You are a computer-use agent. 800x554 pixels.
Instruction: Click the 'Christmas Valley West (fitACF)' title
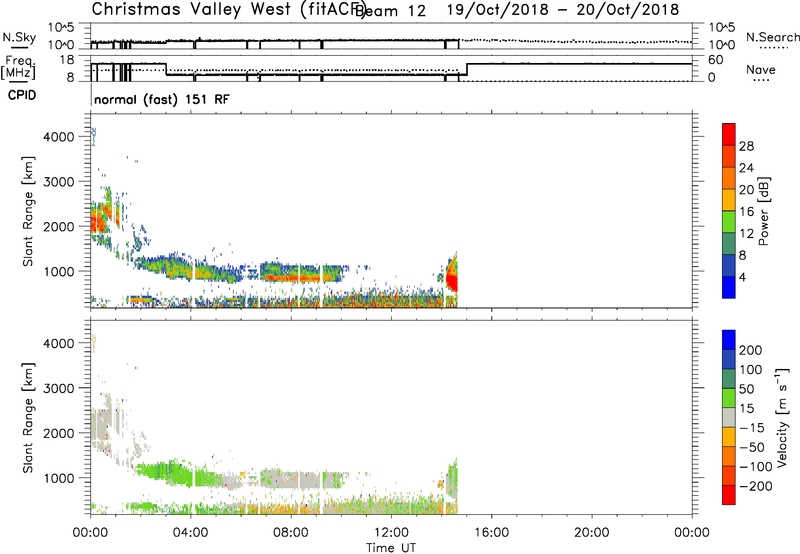click(x=228, y=10)
